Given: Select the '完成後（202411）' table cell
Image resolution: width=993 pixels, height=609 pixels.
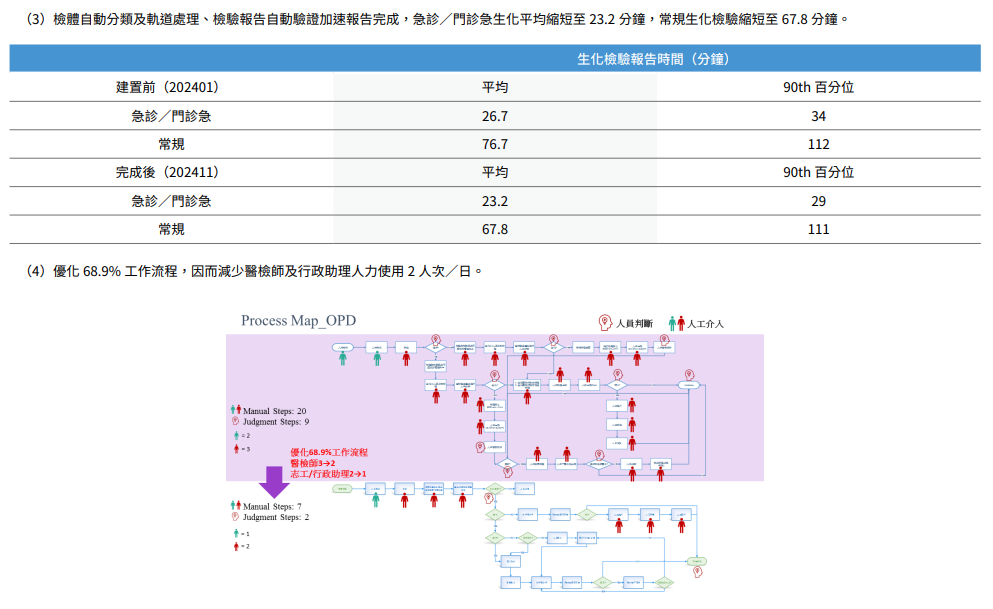Looking at the screenshot, I should 170,172.
